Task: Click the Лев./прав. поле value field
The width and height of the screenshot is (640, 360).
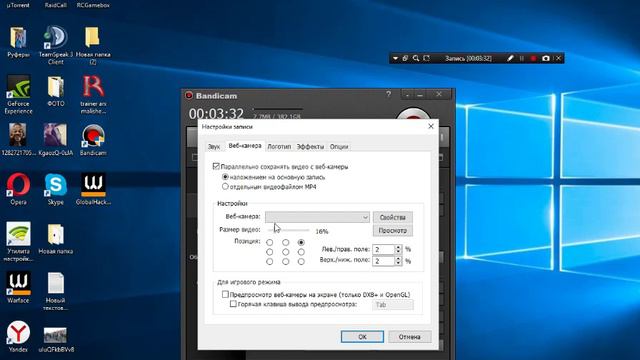Action: (384, 249)
